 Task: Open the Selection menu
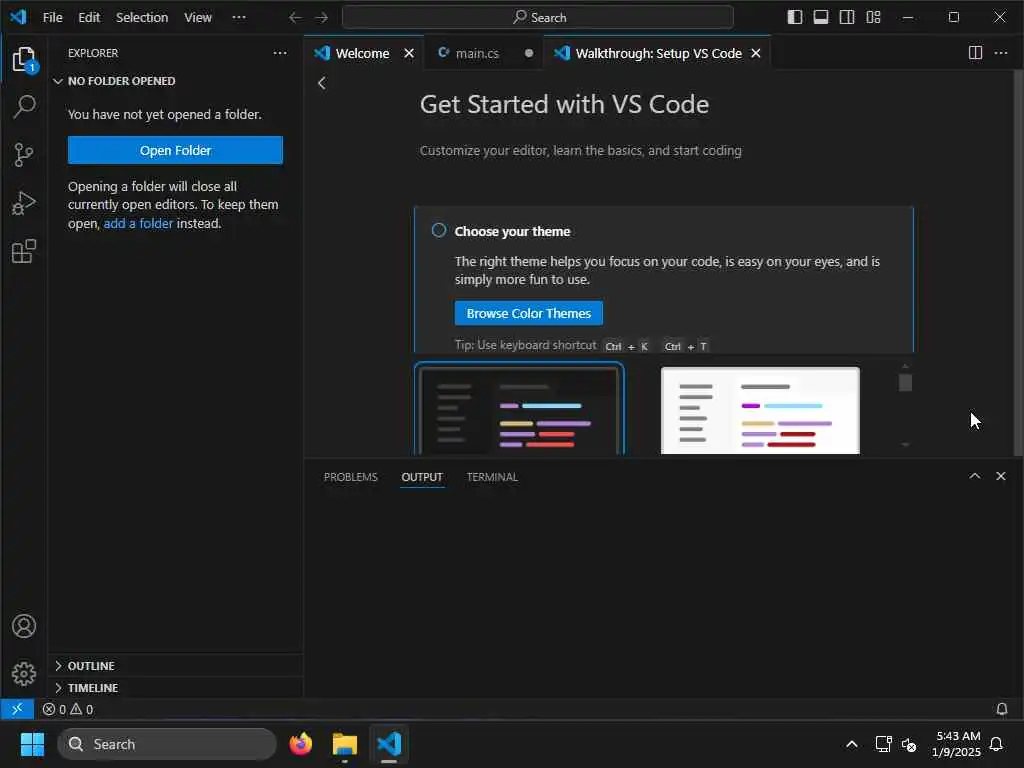(x=142, y=18)
